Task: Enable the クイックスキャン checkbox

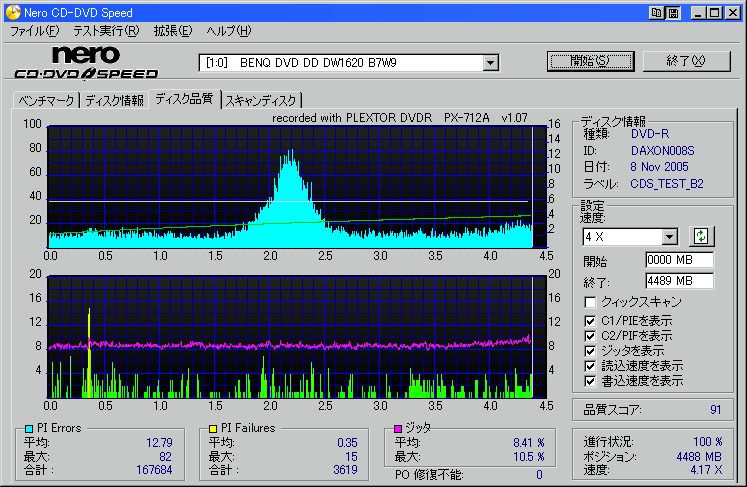Action: click(592, 302)
